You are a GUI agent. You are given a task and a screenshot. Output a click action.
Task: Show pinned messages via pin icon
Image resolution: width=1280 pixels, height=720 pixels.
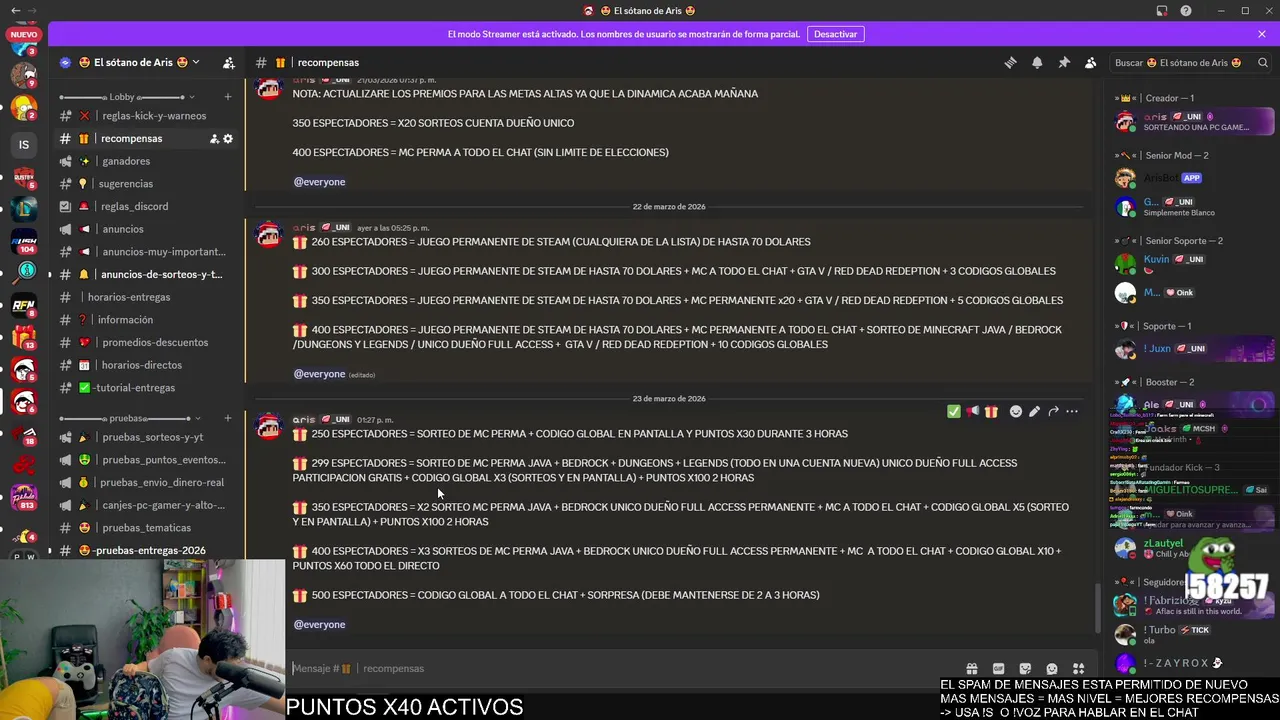click(x=1064, y=62)
